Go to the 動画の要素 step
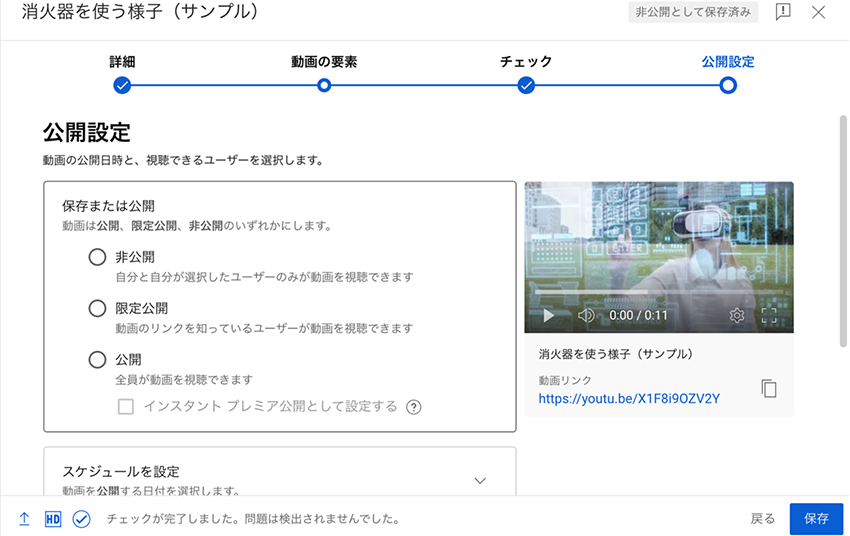Image resolution: width=850 pixels, height=536 pixels. tap(324, 85)
